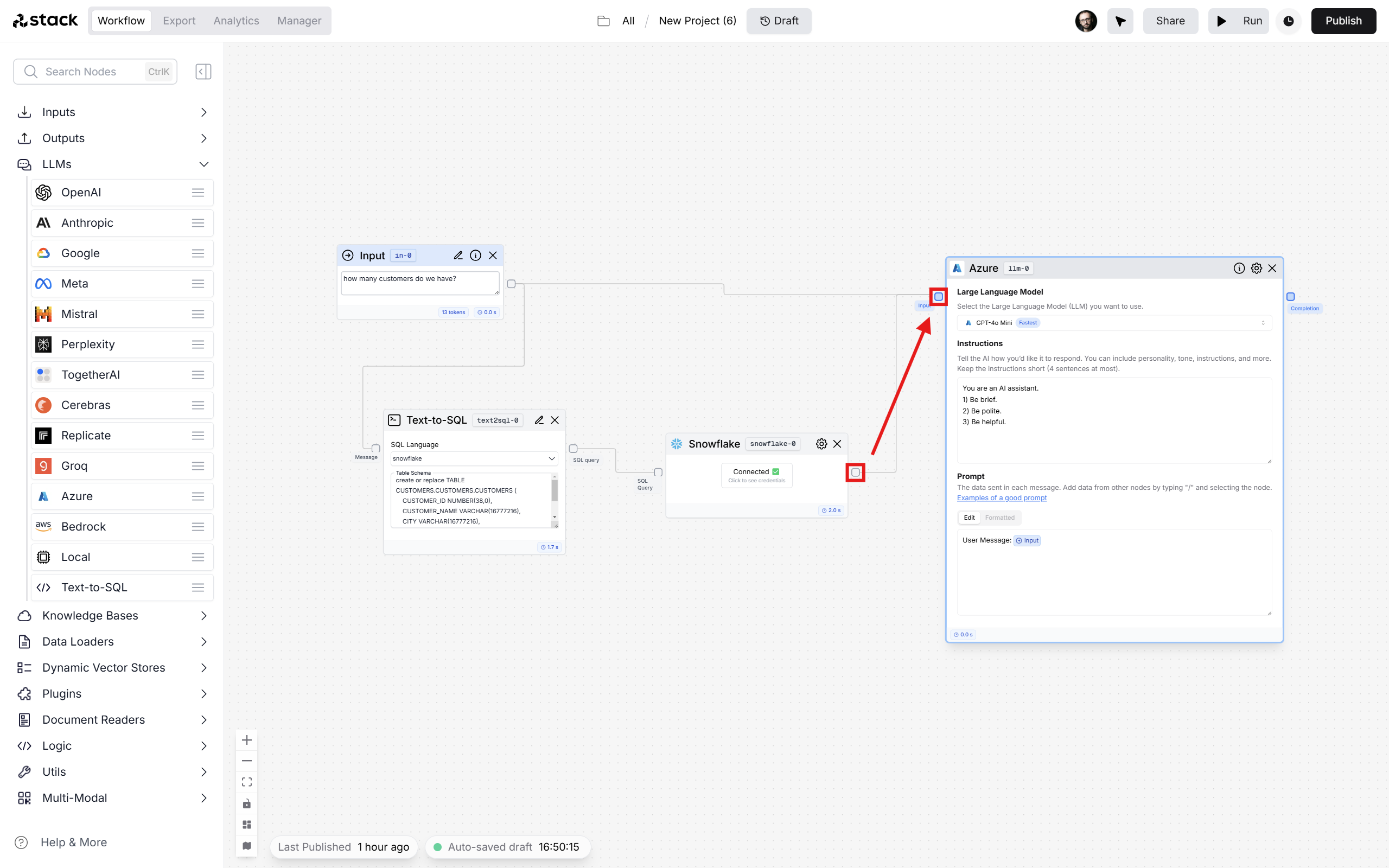Screen dimensions: 1389x868
Task: Toggle the Edit formatted prompt view
Action: coord(1000,517)
